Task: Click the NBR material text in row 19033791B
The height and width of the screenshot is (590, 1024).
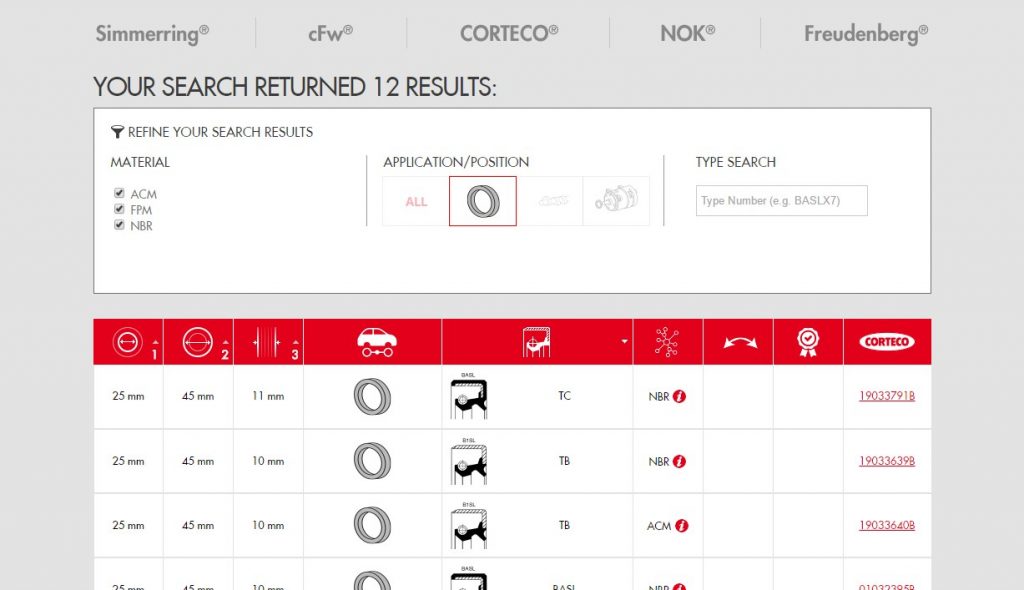Action: pyautogui.click(x=658, y=397)
